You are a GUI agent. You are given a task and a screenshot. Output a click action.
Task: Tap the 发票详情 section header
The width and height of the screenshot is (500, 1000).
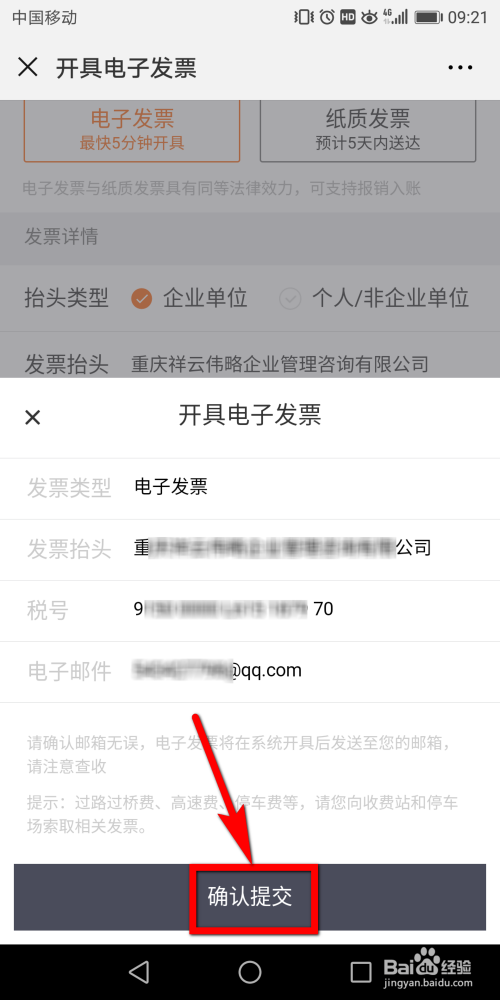[x=250, y=238]
